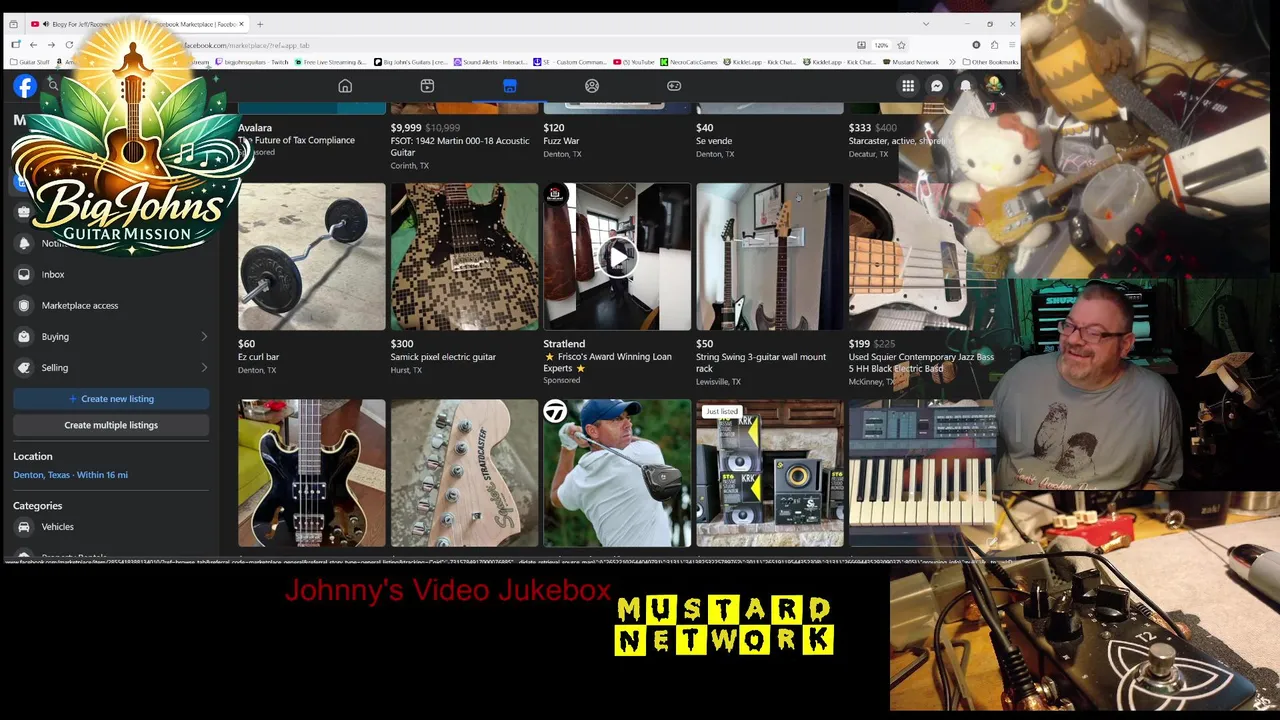Open Facebook home via the Facebook logo
Image resolution: width=1280 pixels, height=720 pixels.
click(25, 86)
